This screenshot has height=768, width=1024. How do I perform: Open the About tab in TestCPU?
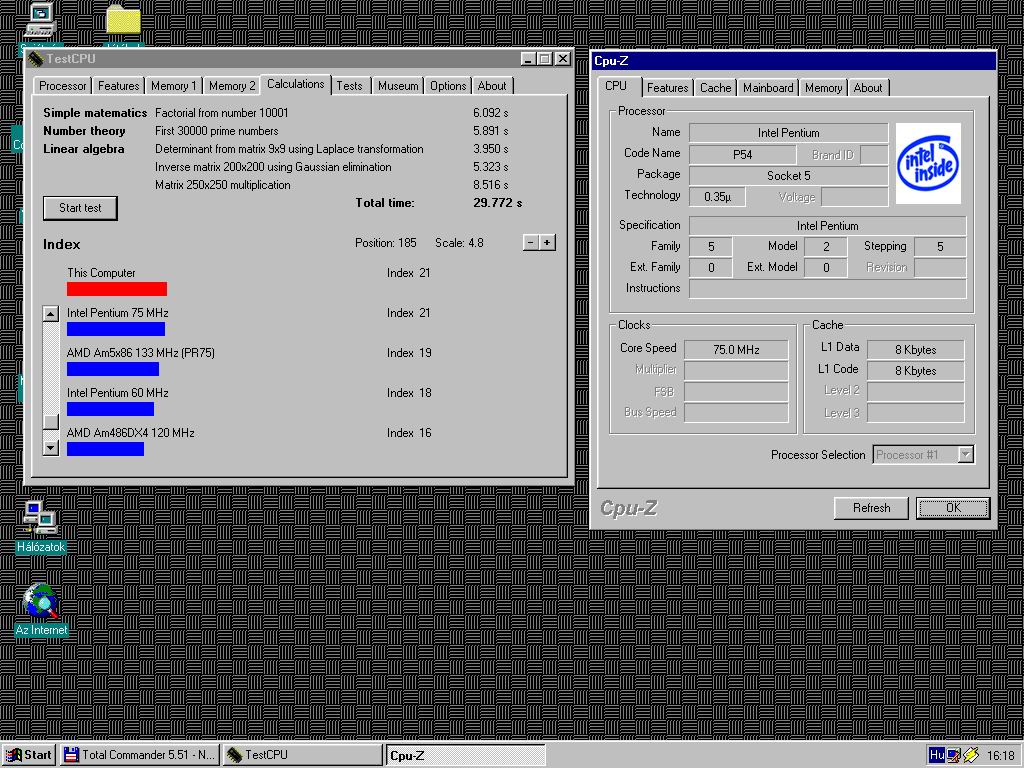[492, 86]
